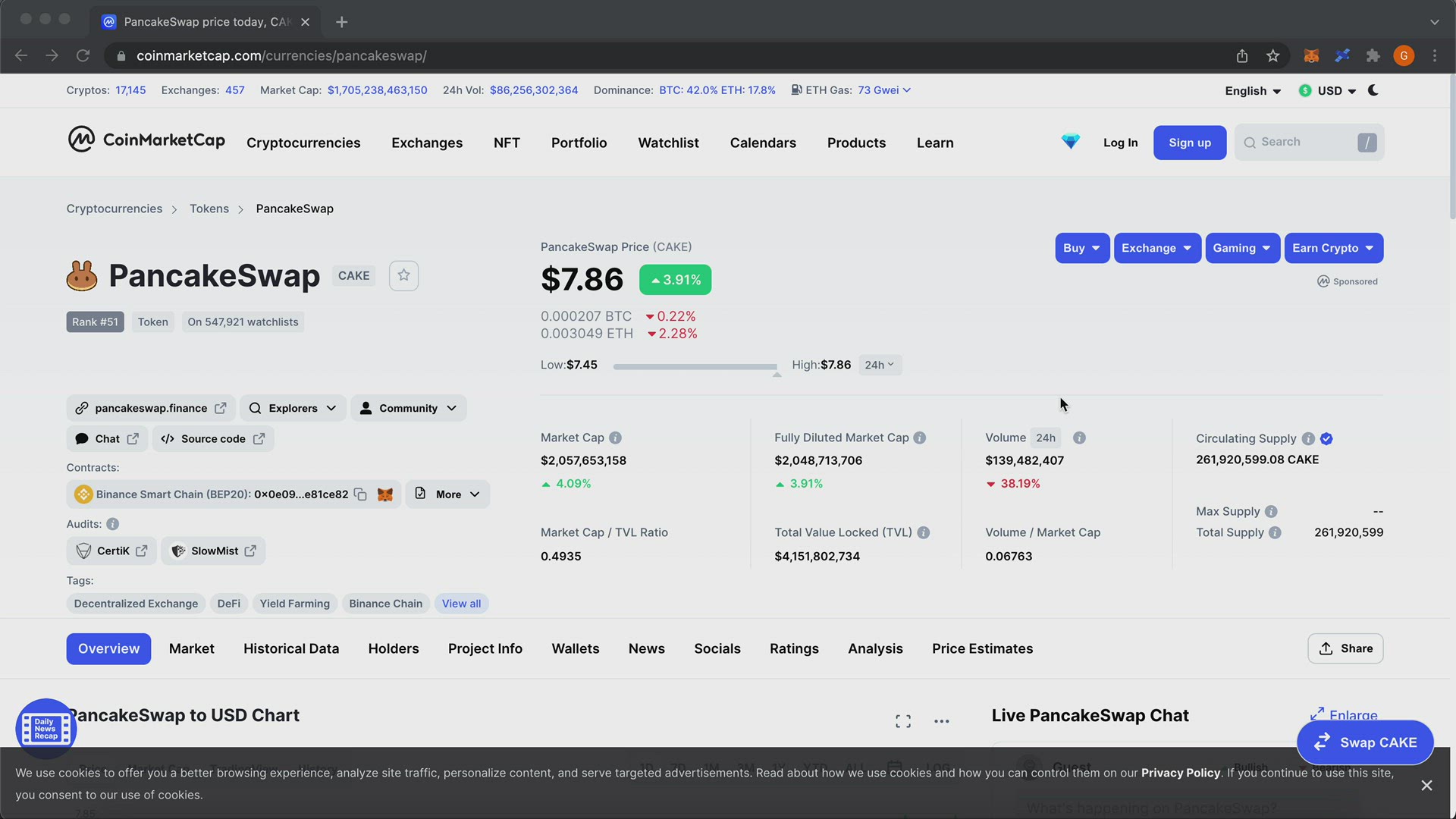Viewport: 1456px width, 819px height.
Task: Add PancakeSwap to watchlist star
Action: point(403,275)
